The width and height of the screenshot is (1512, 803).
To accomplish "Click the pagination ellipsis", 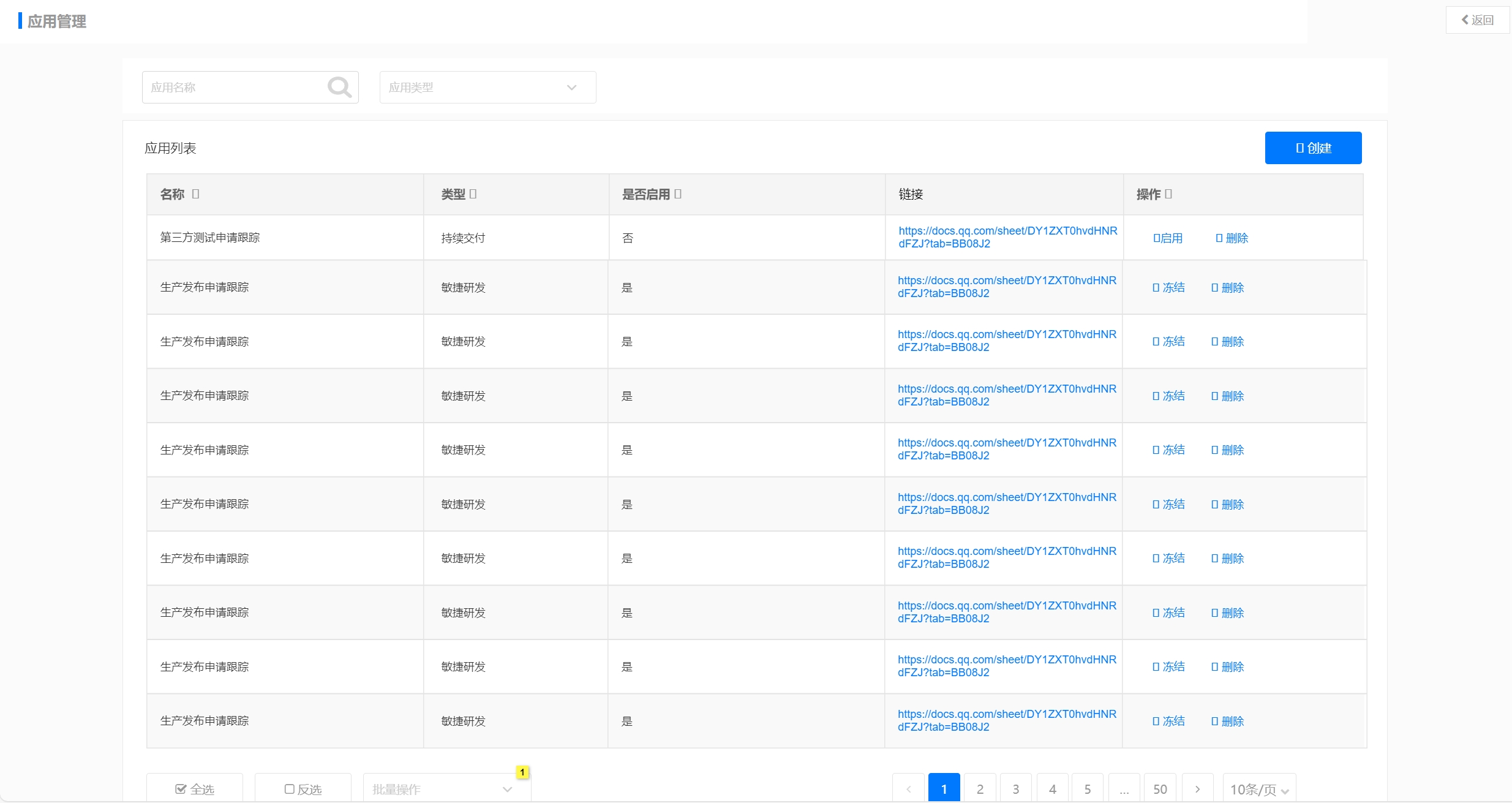I will click(1124, 789).
